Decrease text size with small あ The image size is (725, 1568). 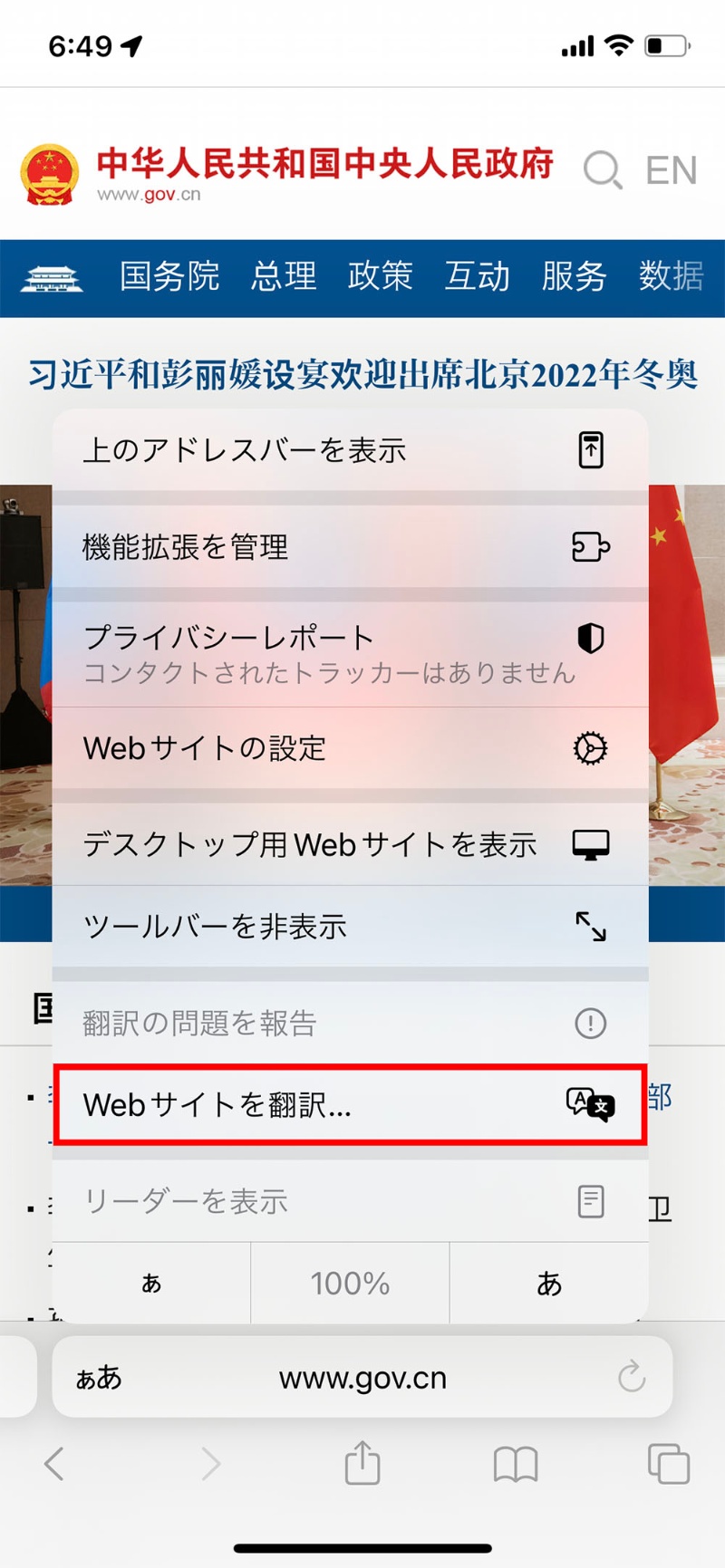(x=151, y=1283)
